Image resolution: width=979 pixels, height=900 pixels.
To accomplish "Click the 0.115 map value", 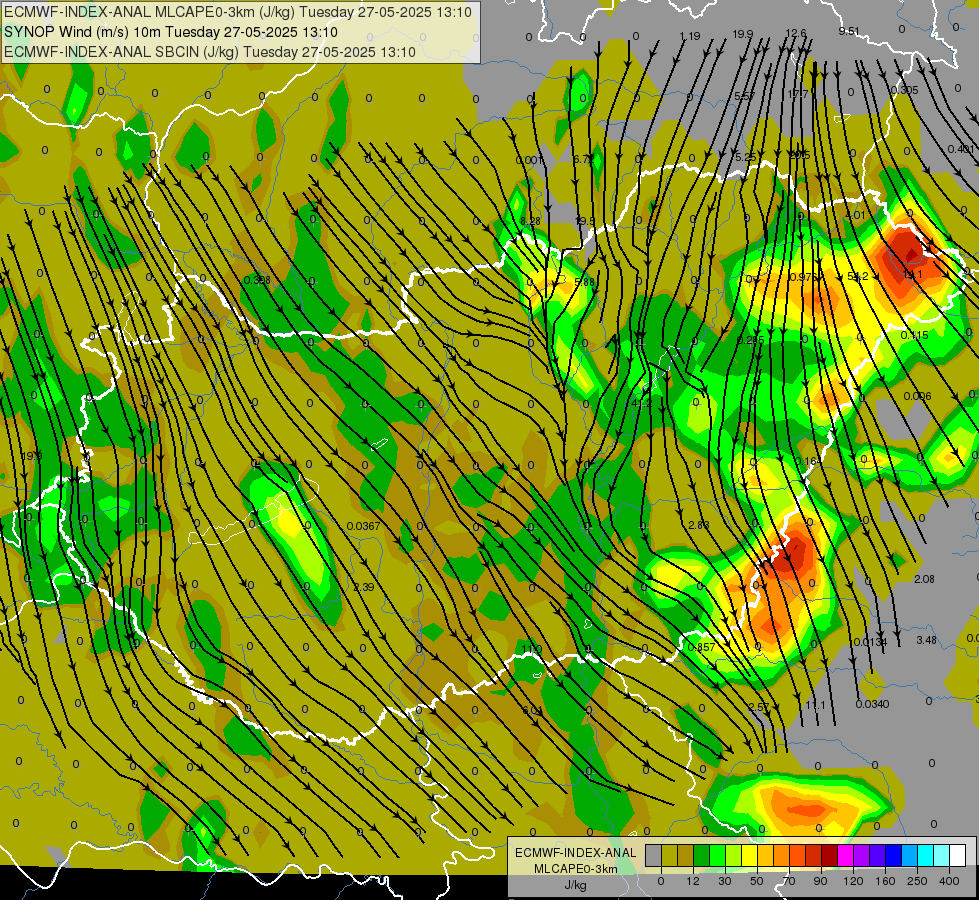I will click(914, 335).
